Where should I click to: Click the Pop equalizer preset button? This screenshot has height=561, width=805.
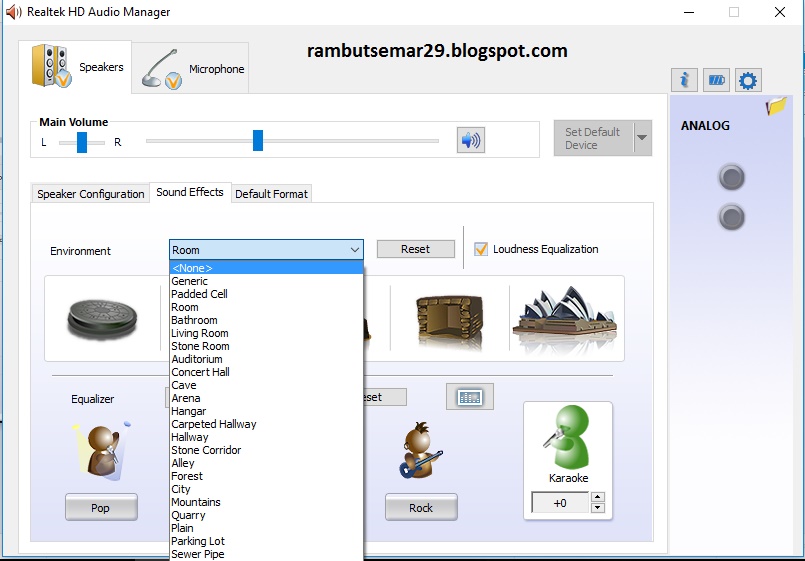(x=101, y=508)
